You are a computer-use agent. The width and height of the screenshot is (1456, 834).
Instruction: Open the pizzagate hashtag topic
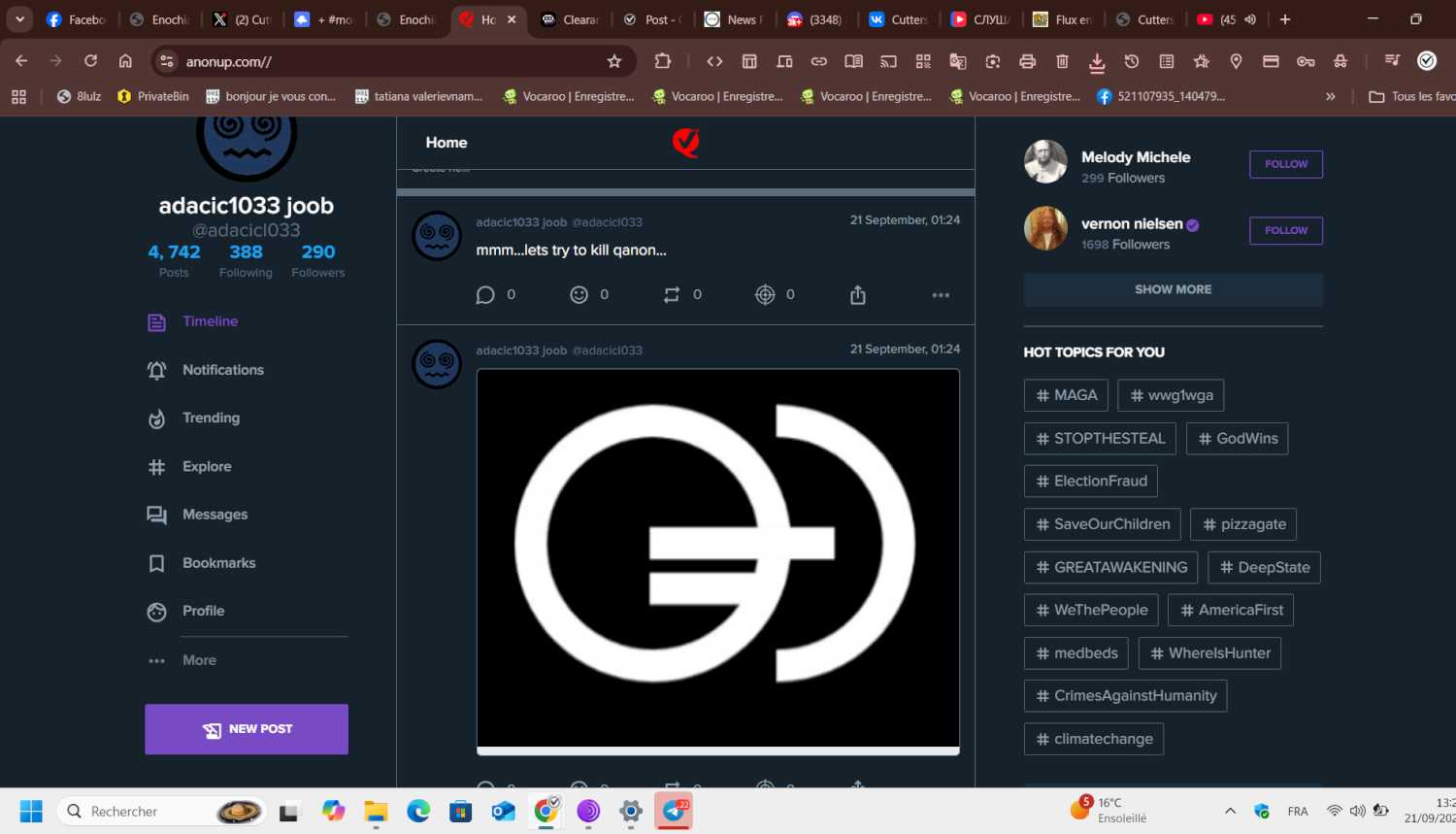click(x=1242, y=524)
